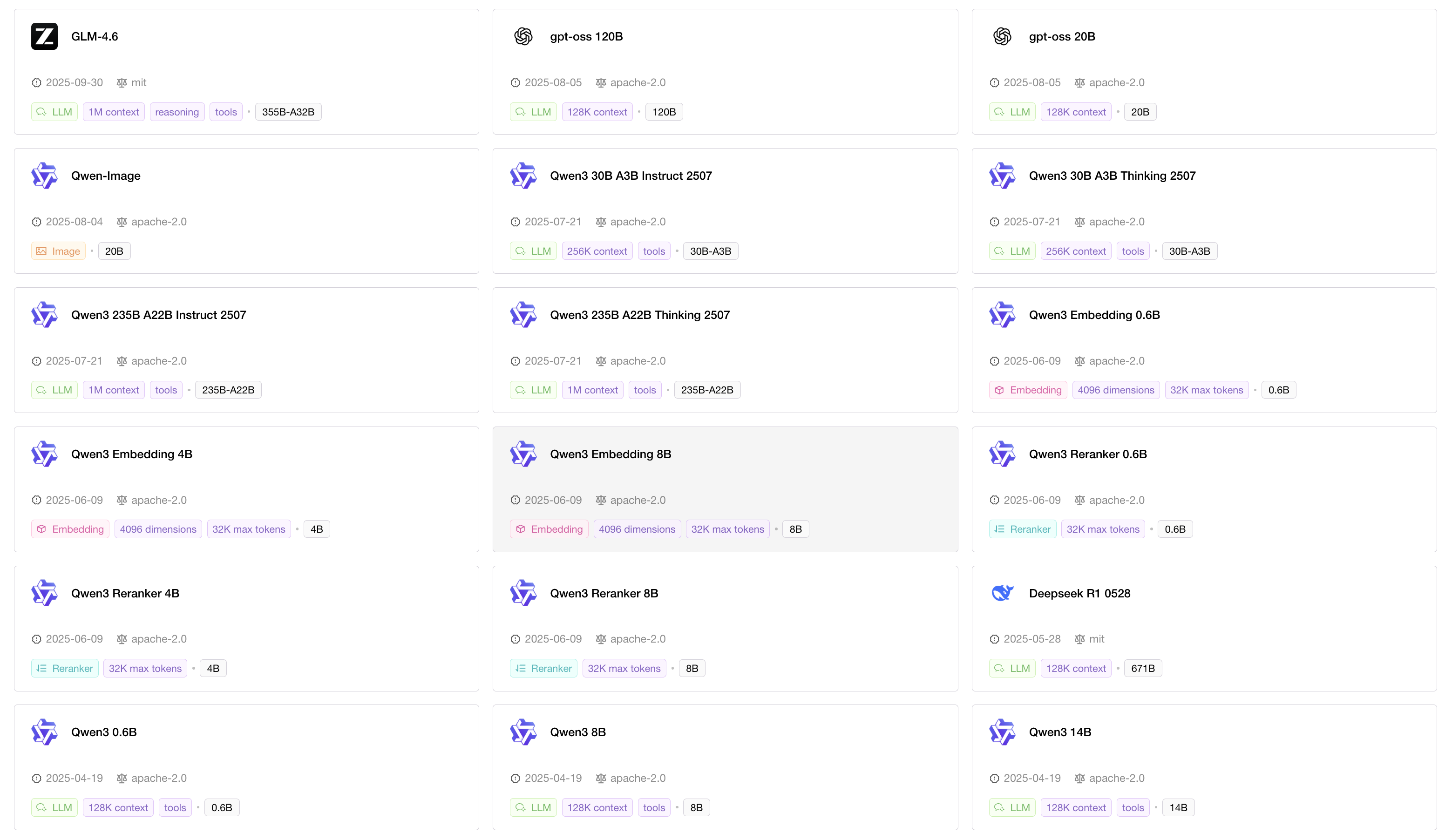Screen dimensions: 1452x840
Task: Click the gpt-oss 120B OpenAI logo
Action: pos(523,36)
